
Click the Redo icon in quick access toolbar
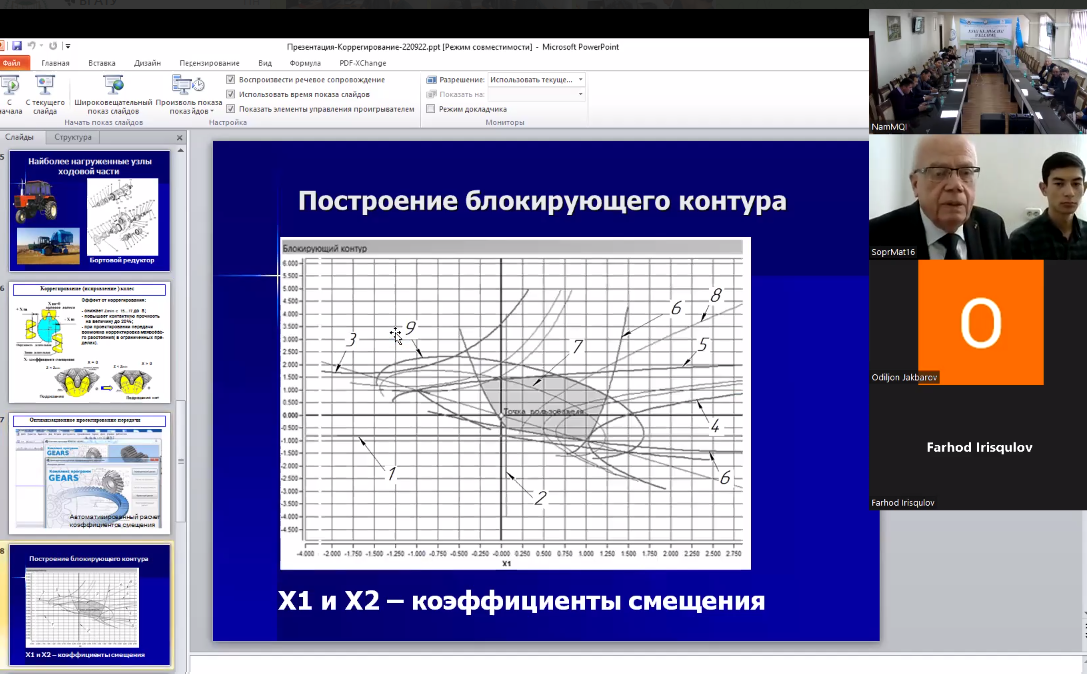coord(52,46)
